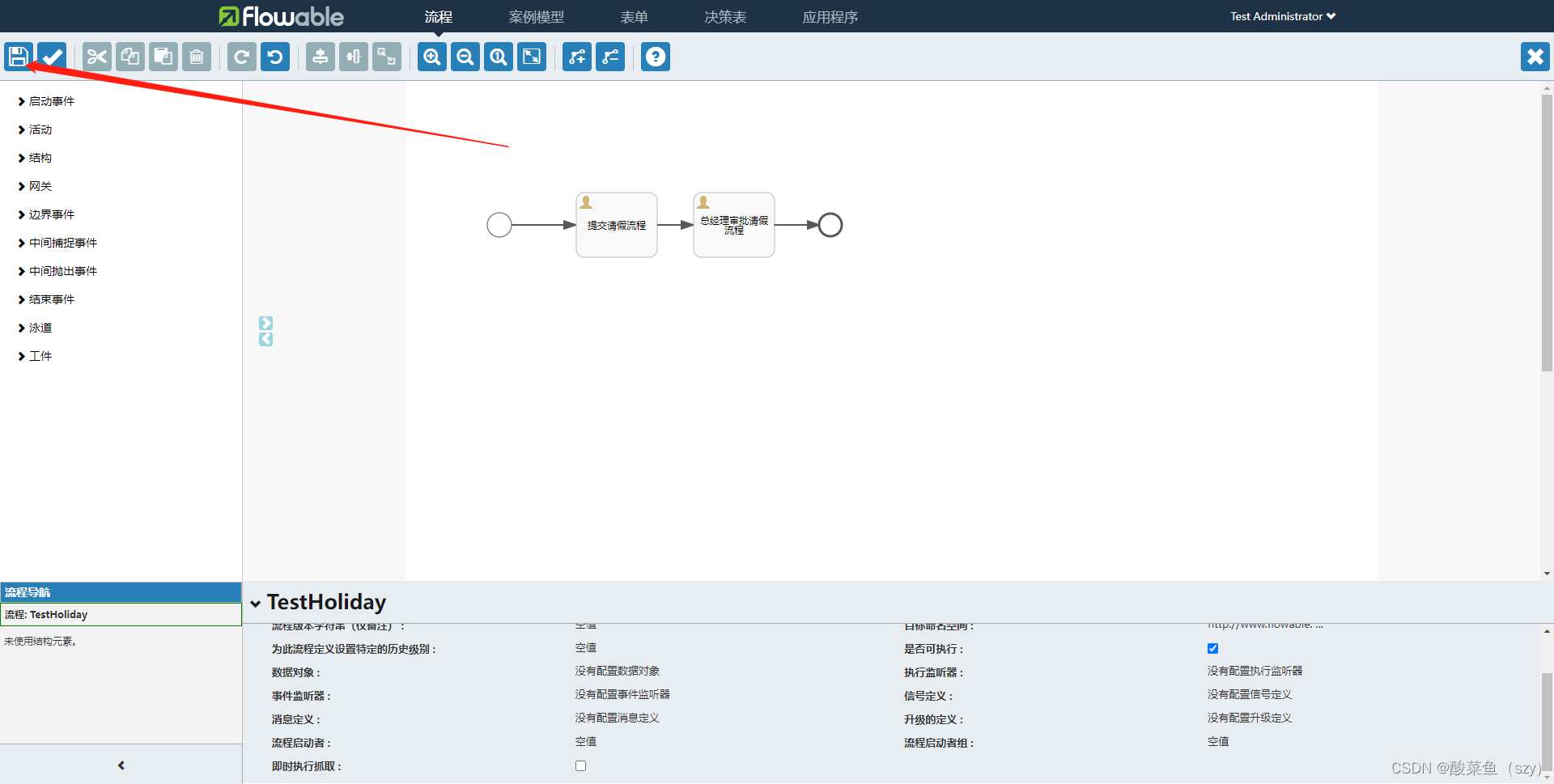Click the fit-to-screen zoom icon

pyautogui.click(x=531, y=57)
